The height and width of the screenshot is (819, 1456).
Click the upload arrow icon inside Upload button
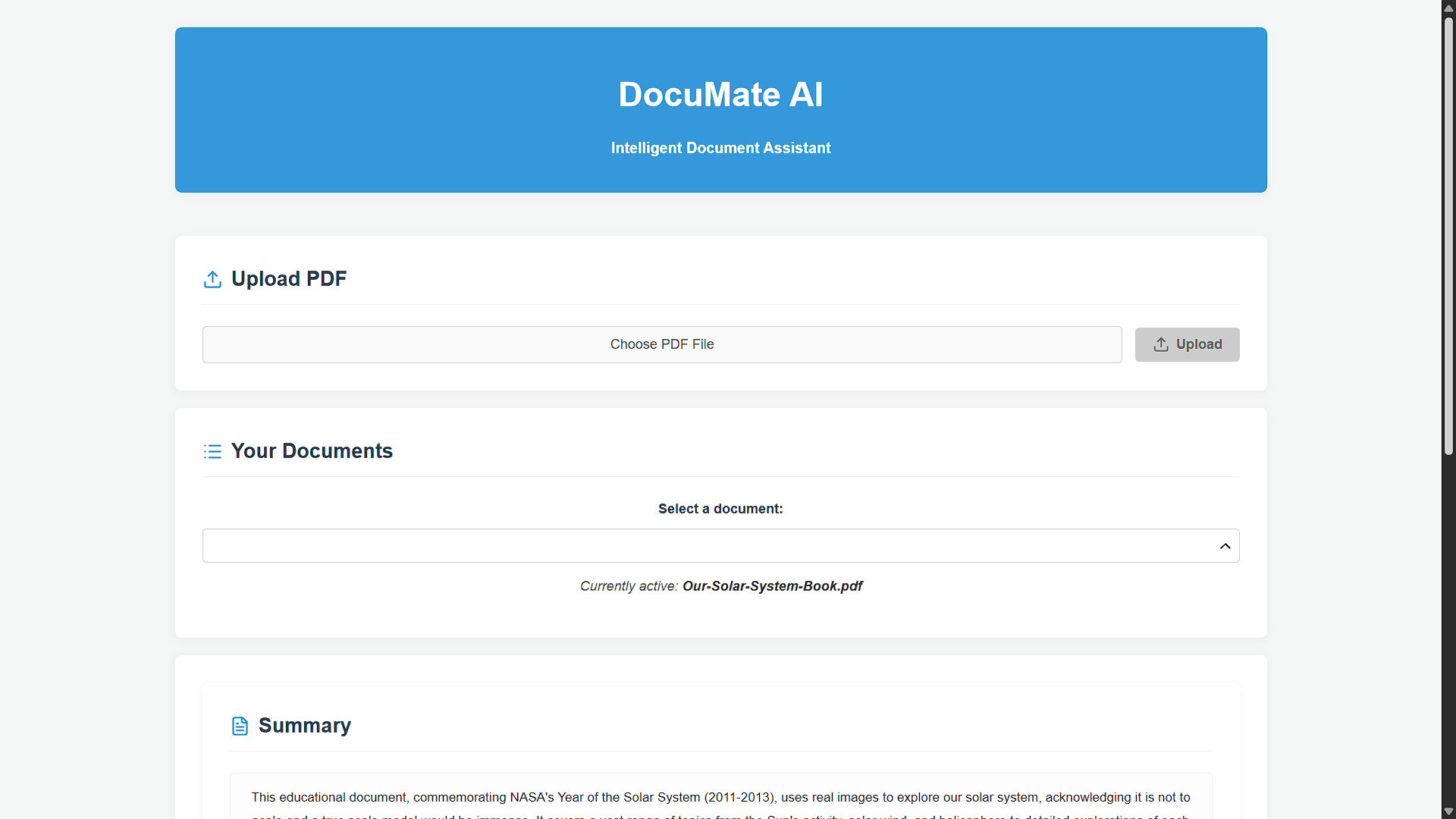(x=1161, y=344)
